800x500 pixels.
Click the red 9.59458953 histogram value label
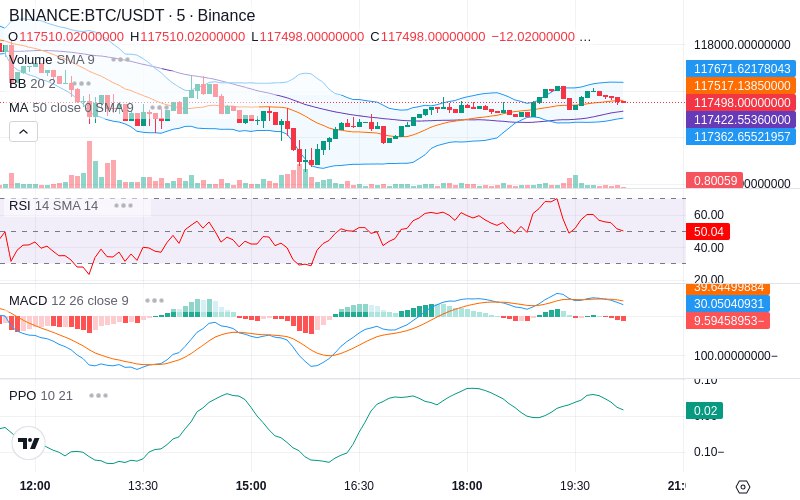[728, 320]
